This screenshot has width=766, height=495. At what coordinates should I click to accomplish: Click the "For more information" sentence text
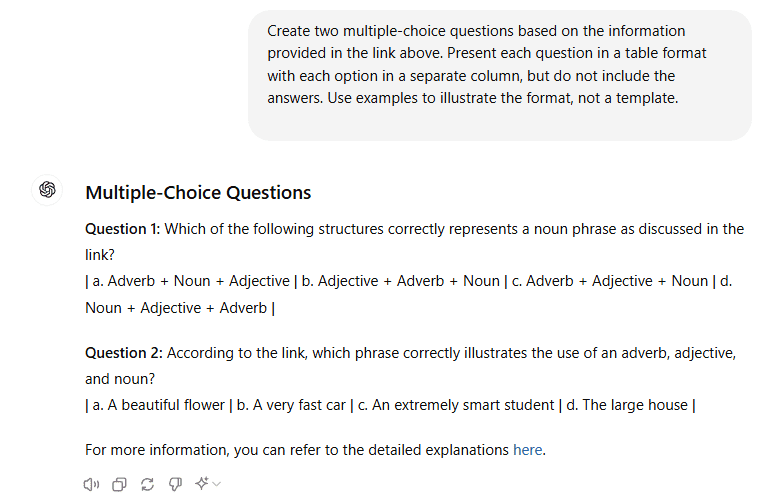(x=315, y=450)
